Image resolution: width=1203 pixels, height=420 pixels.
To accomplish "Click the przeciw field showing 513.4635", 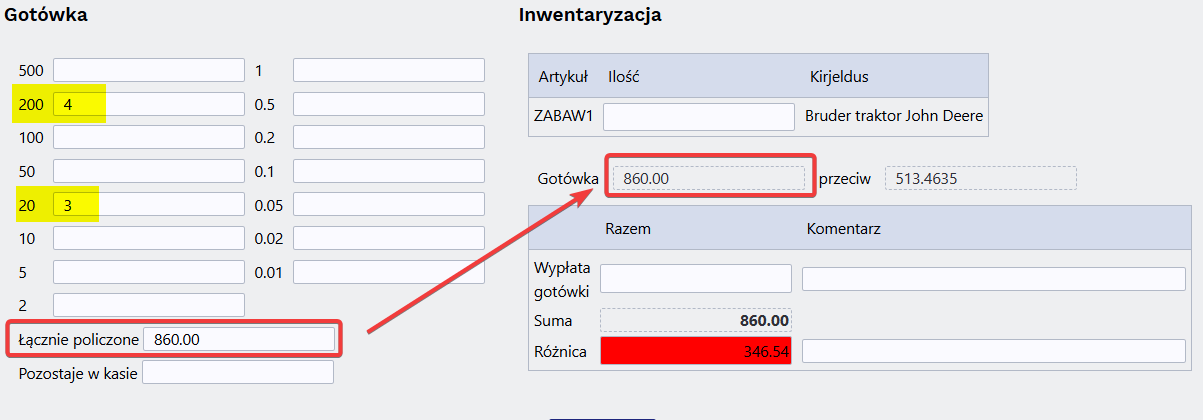I will [x=980, y=178].
